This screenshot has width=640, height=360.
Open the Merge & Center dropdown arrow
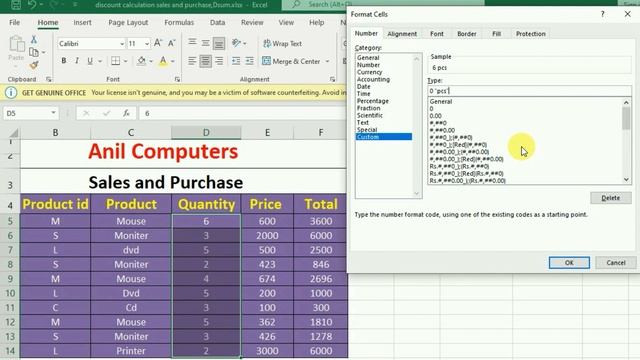pos(327,61)
